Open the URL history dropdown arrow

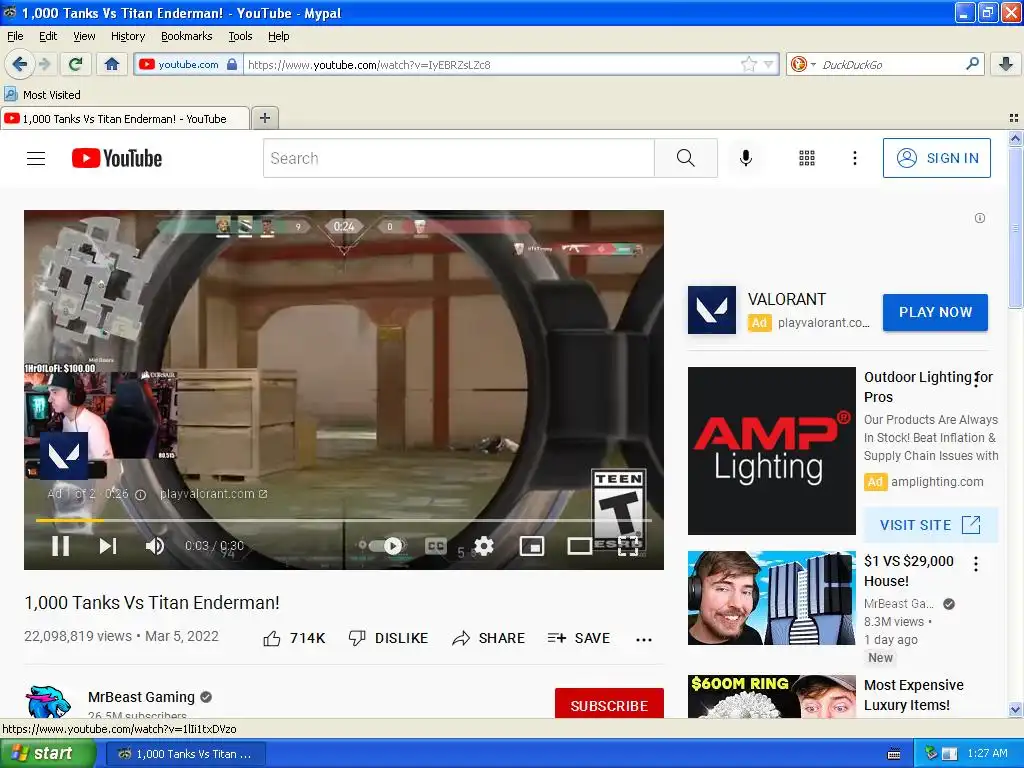pyautogui.click(x=769, y=64)
